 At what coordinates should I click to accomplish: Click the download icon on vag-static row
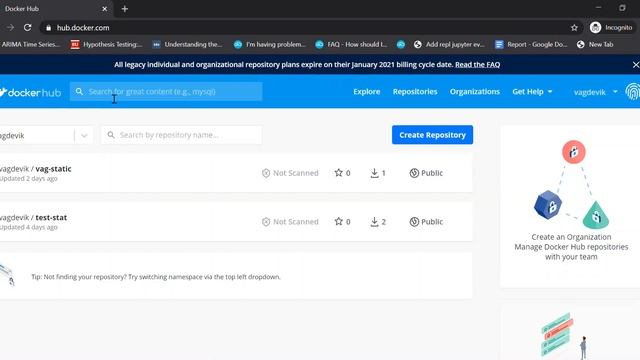point(374,173)
